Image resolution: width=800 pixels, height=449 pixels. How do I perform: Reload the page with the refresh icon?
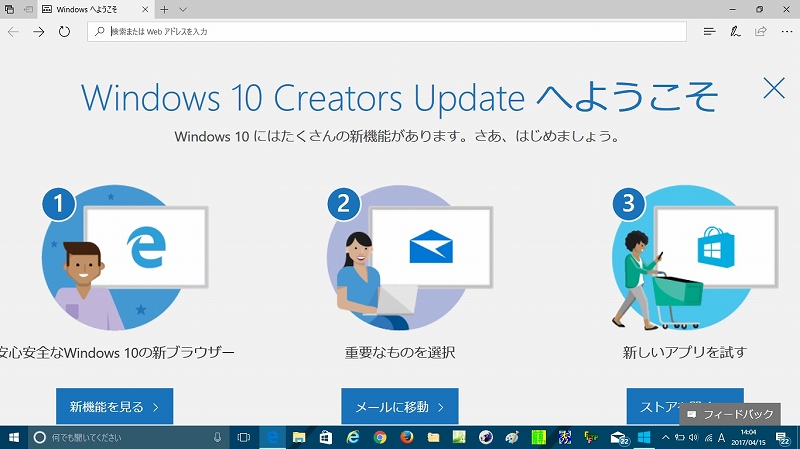pos(64,32)
